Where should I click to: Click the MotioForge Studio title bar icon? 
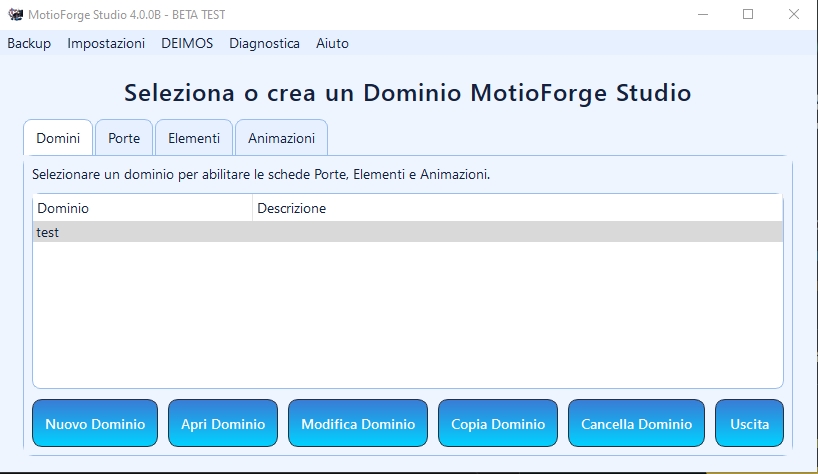[x=16, y=15]
